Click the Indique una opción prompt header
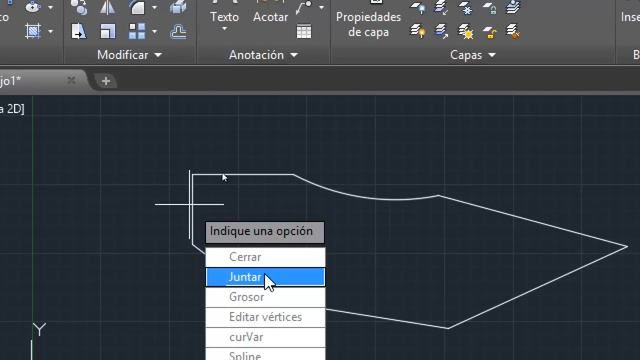Viewport: 640px width, 360px height. click(265, 232)
